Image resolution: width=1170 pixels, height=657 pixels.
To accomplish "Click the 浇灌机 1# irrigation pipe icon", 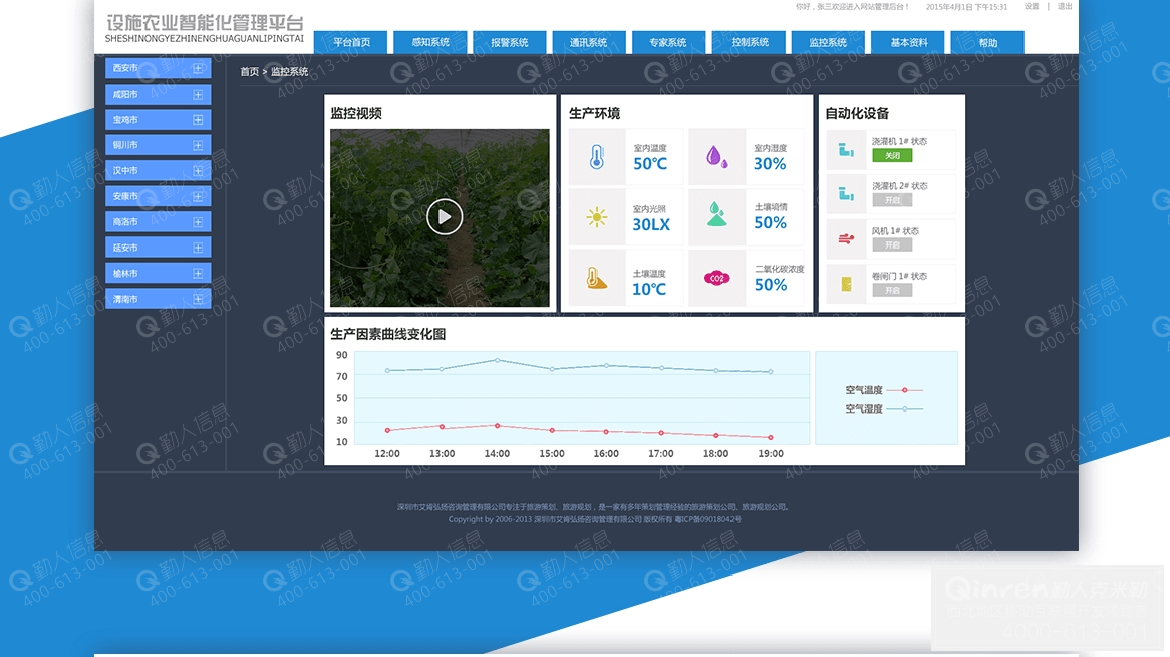I will (x=846, y=150).
